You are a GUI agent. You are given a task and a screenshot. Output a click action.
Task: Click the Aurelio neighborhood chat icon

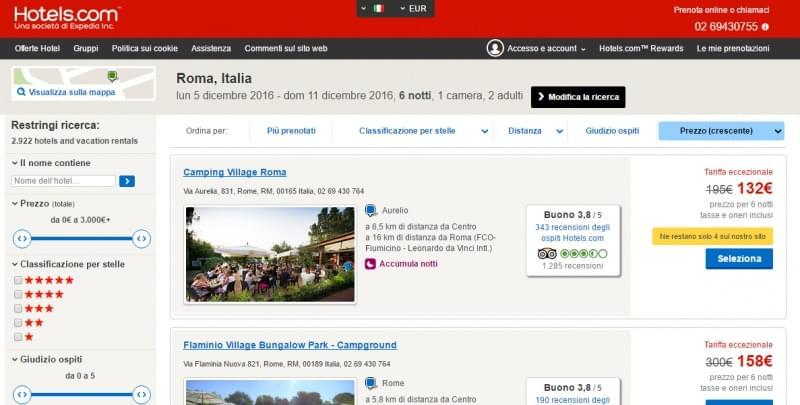click(371, 211)
